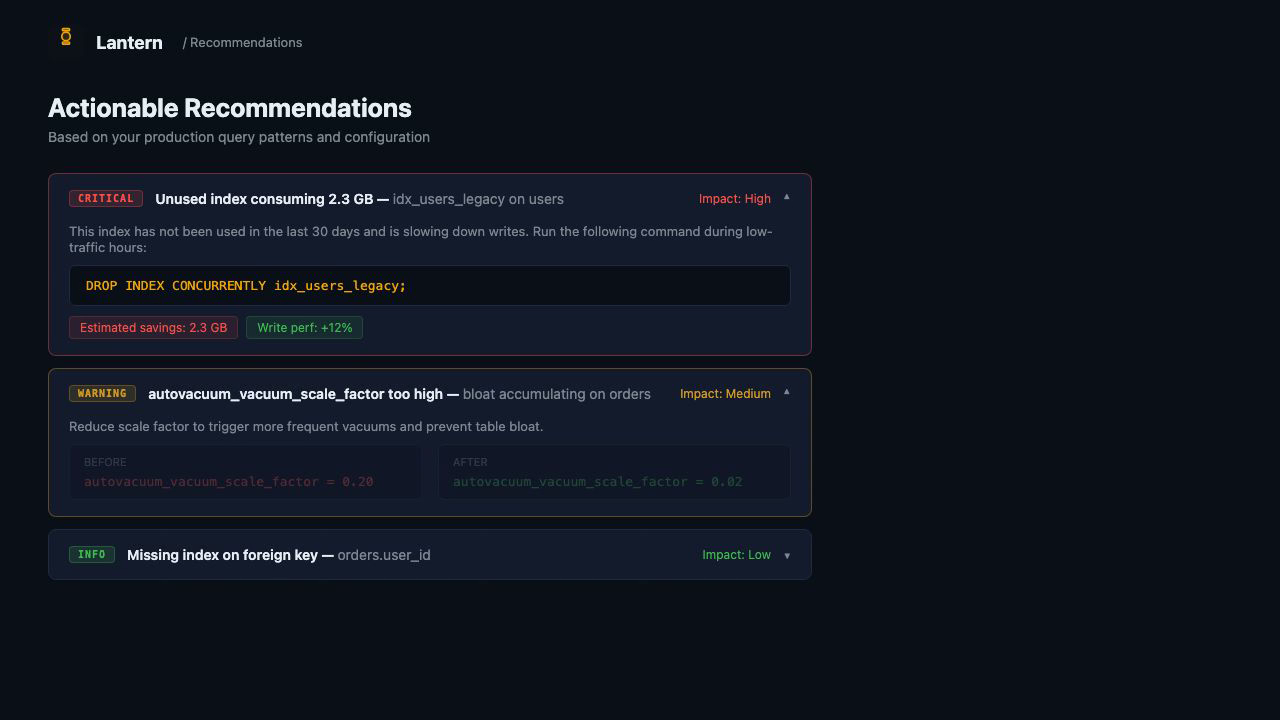The image size is (1280, 720).
Task: Select the WARNING severity badge
Action: [x=102, y=393]
